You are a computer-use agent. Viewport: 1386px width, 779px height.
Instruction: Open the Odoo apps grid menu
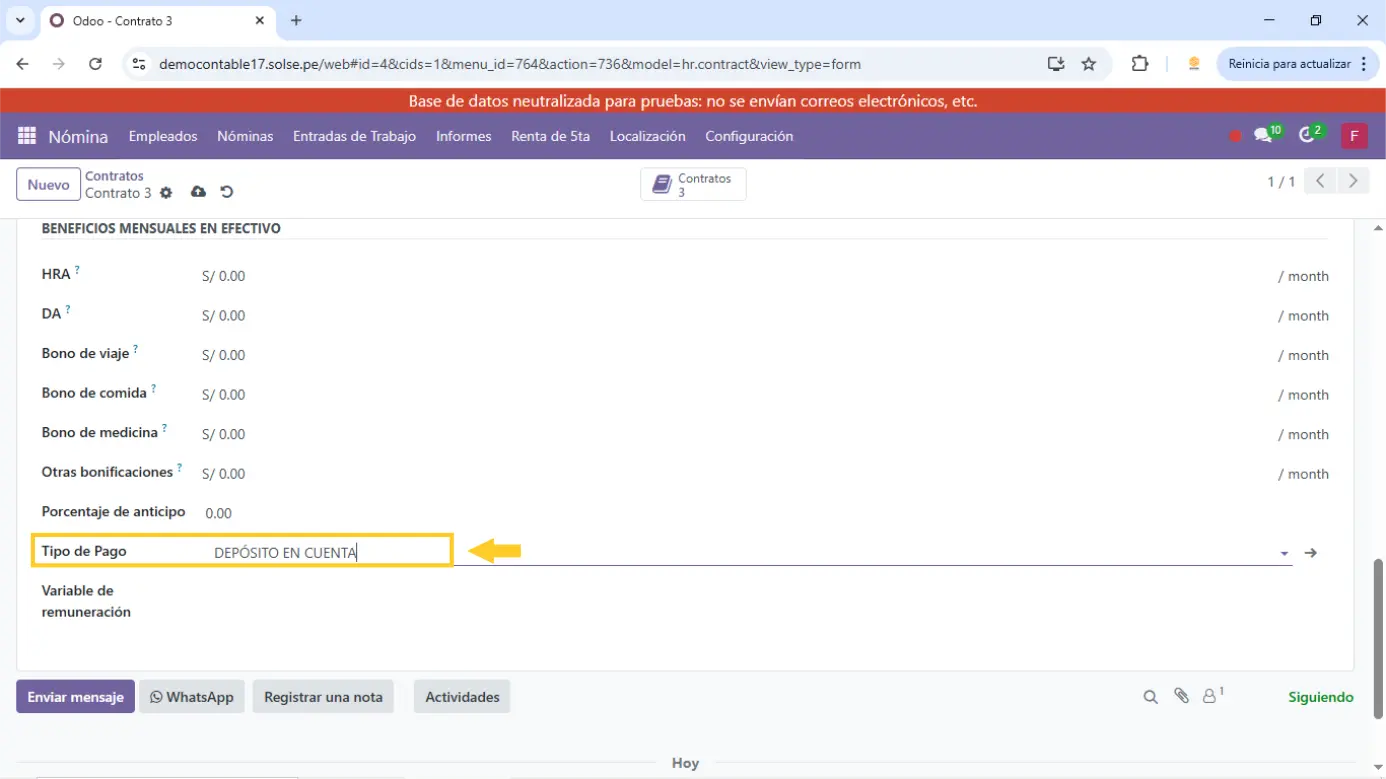pyautogui.click(x=27, y=136)
